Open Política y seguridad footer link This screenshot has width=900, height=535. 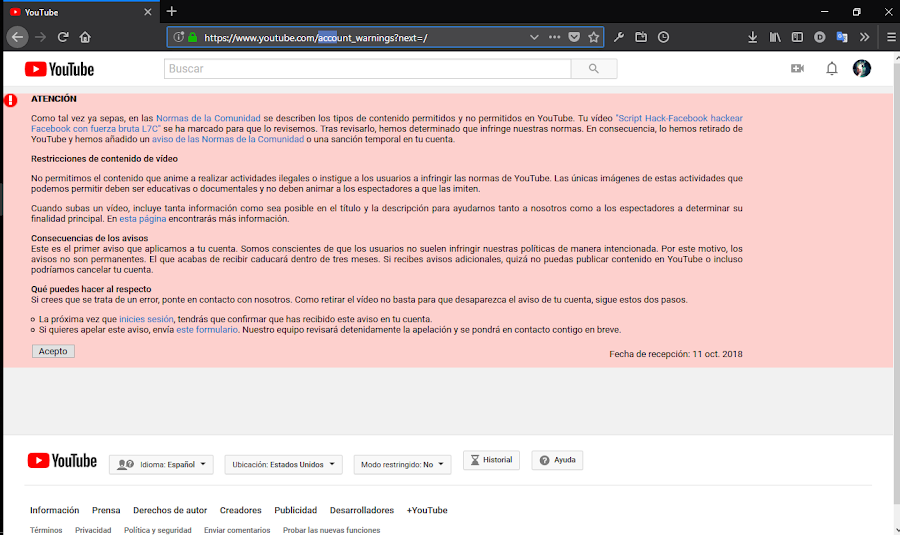click(x=158, y=530)
